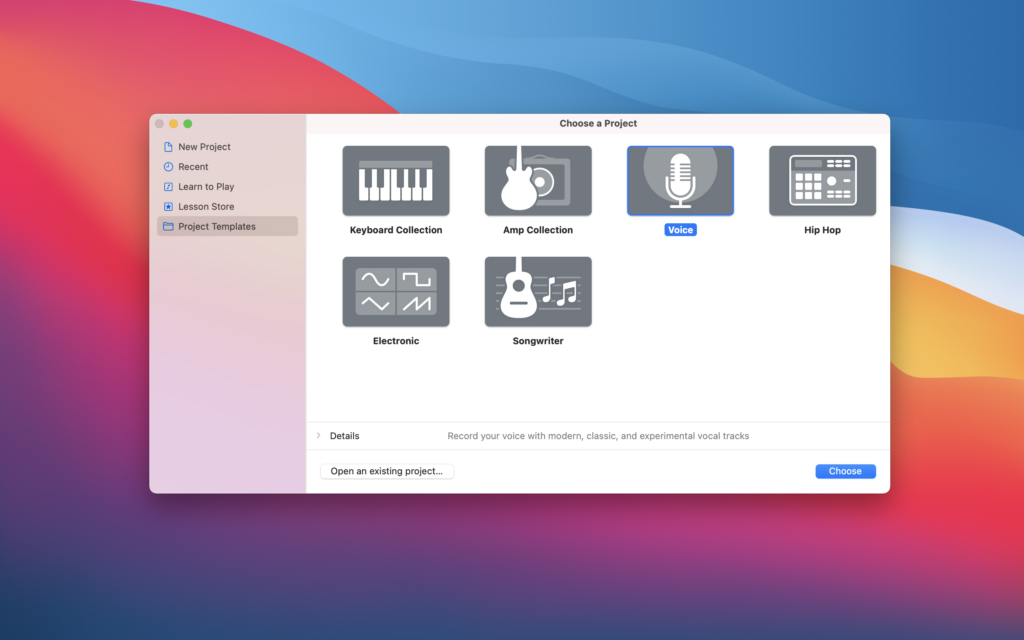The image size is (1024, 640).
Task: Click the Details label
Action: 344,436
